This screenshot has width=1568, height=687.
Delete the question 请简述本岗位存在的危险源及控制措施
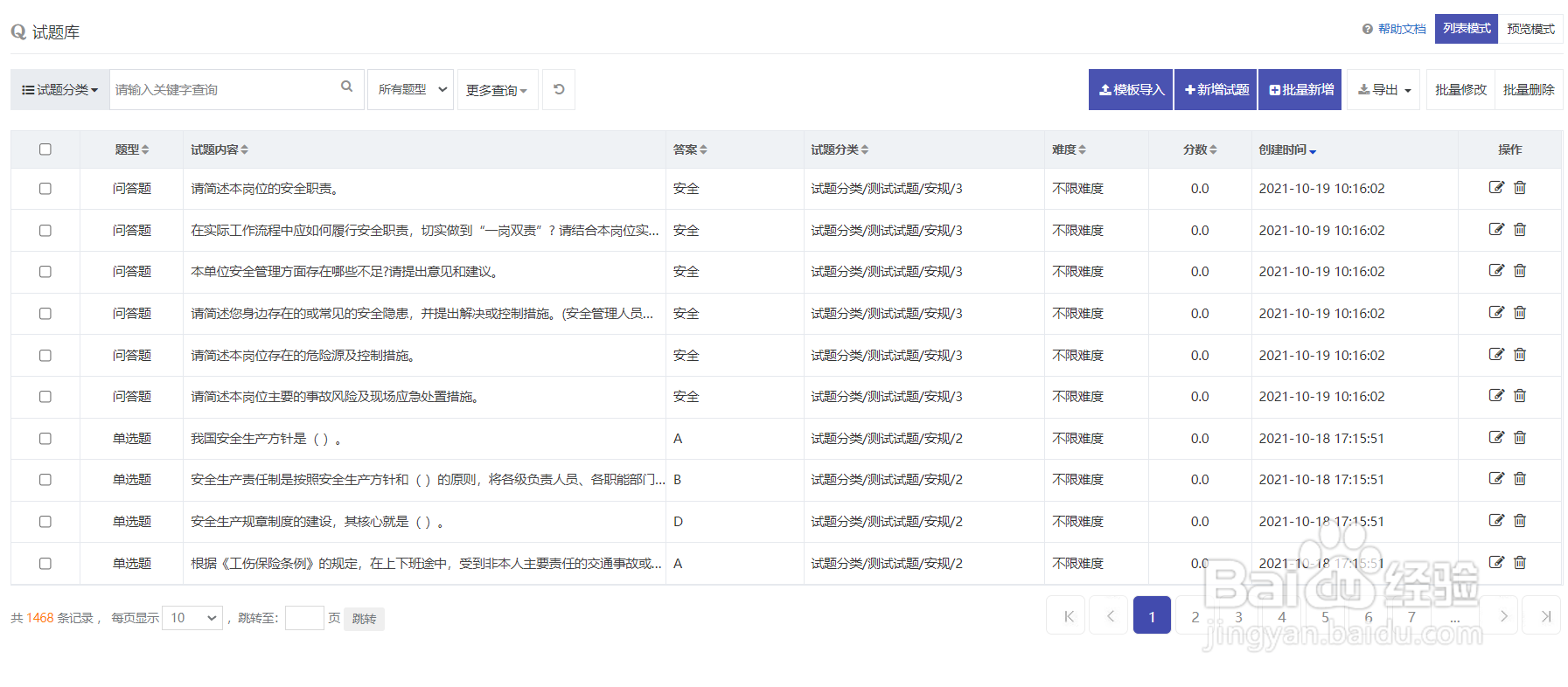coord(1520,354)
